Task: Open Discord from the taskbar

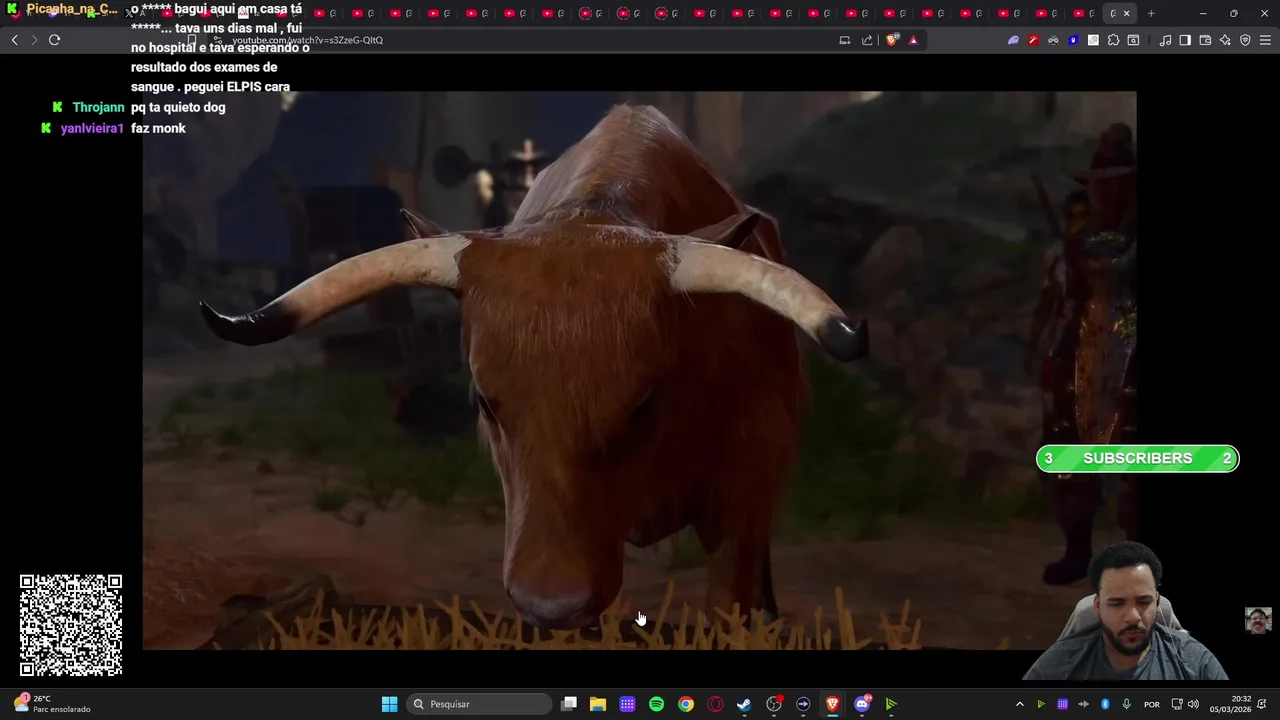Action: point(862,704)
